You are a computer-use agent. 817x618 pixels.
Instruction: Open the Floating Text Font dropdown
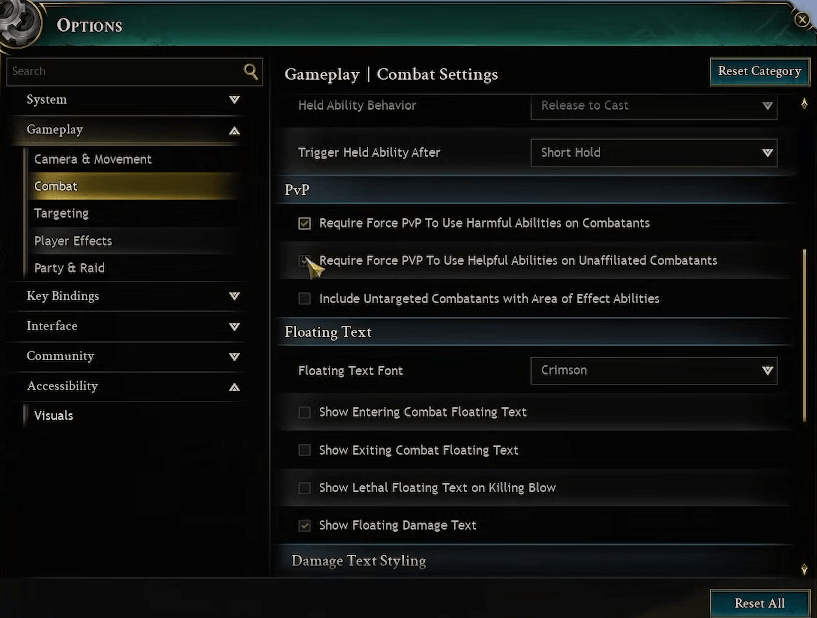pos(654,370)
